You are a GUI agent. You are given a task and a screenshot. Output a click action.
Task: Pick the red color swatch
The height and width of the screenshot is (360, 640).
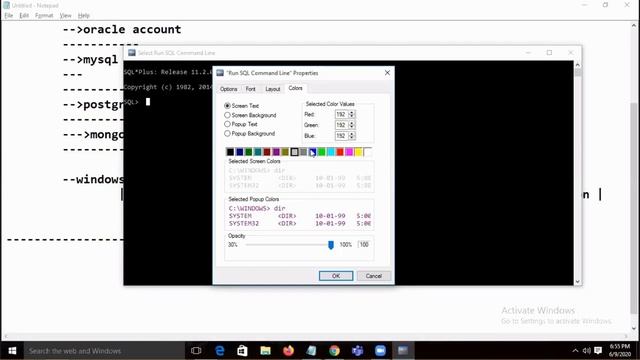(340, 152)
